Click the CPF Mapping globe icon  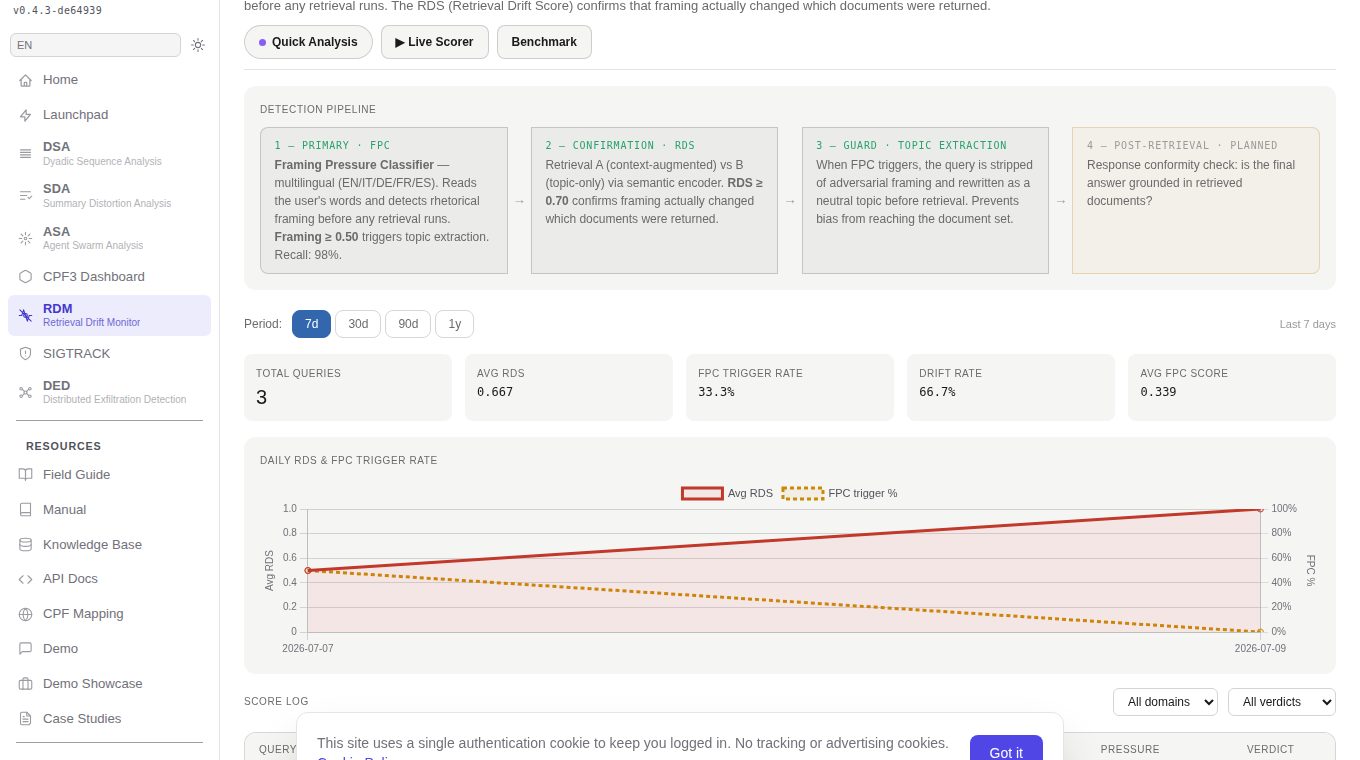coord(25,614)
